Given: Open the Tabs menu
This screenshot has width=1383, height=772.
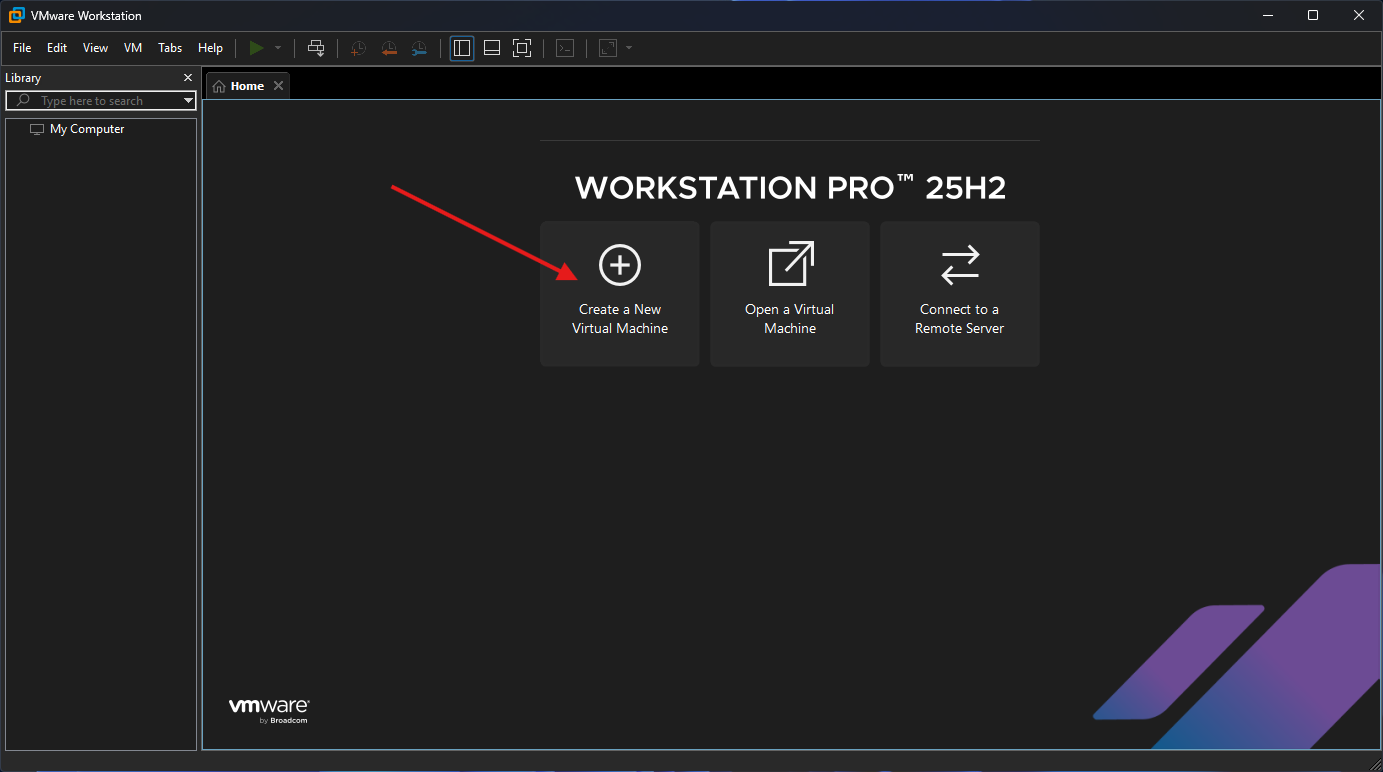Looking at the screenshot, I should [x=170, y=48].
